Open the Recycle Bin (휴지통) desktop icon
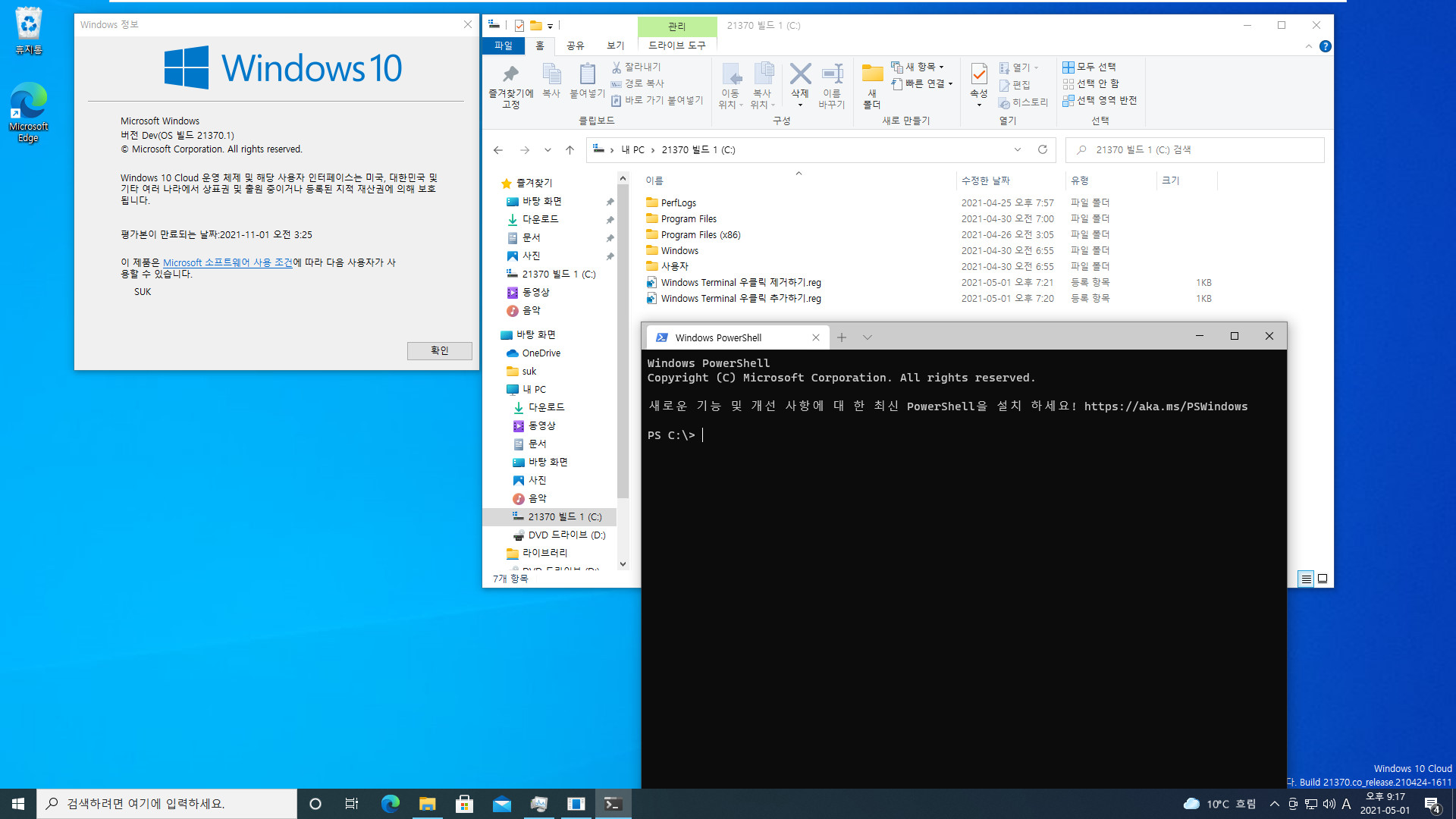 (28, 31)
